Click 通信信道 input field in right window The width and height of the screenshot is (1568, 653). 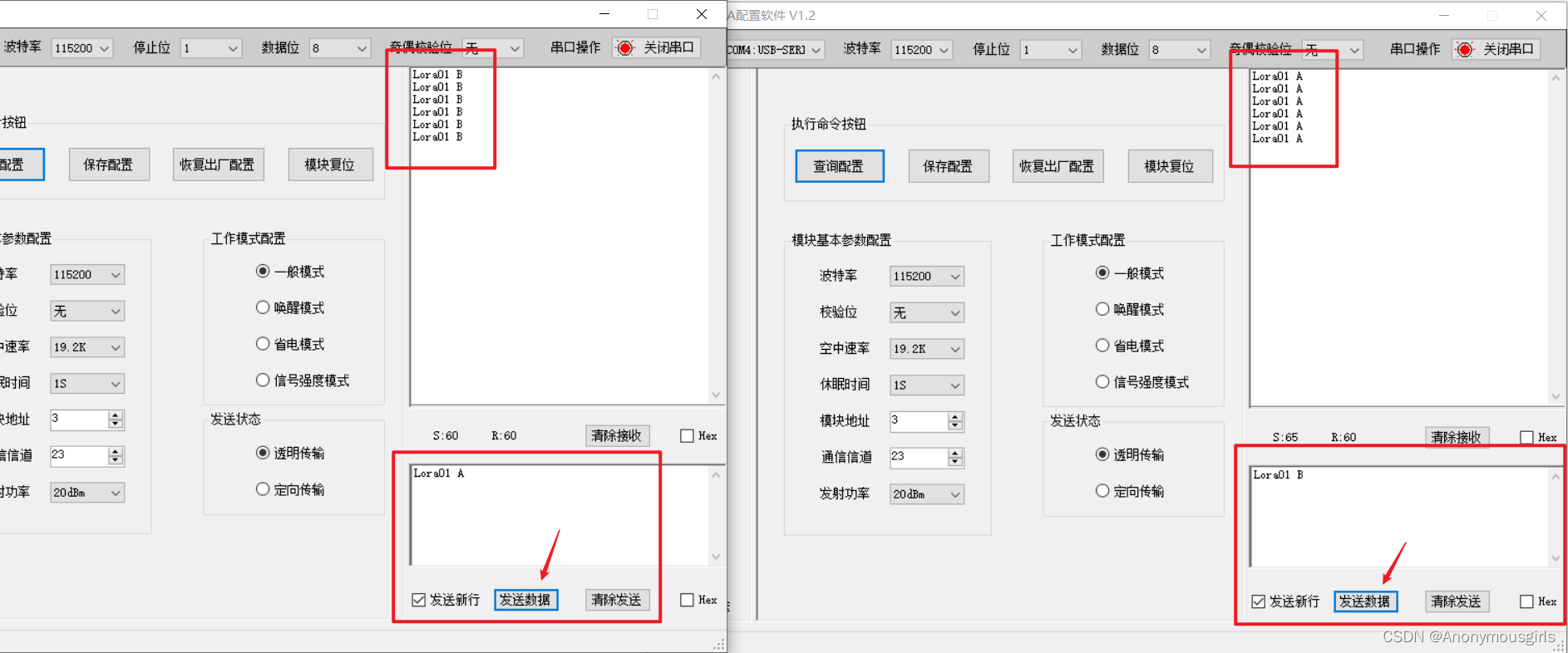pyautogui.click(x=919, y=458)
